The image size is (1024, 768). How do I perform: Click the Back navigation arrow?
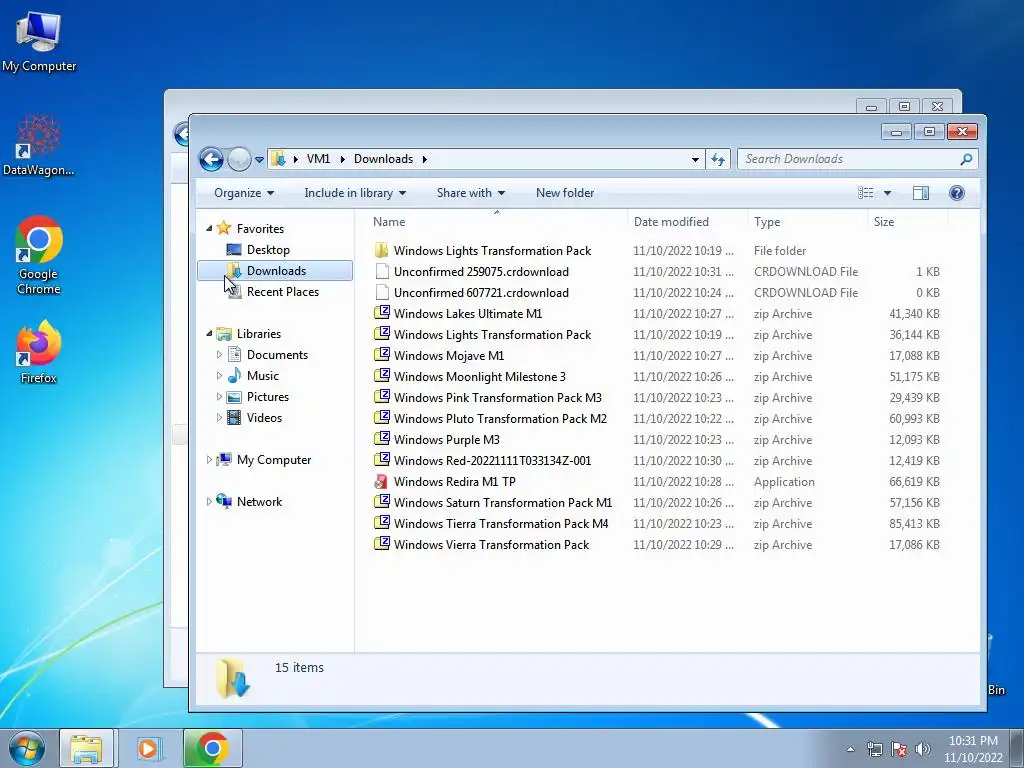[212, 159]
